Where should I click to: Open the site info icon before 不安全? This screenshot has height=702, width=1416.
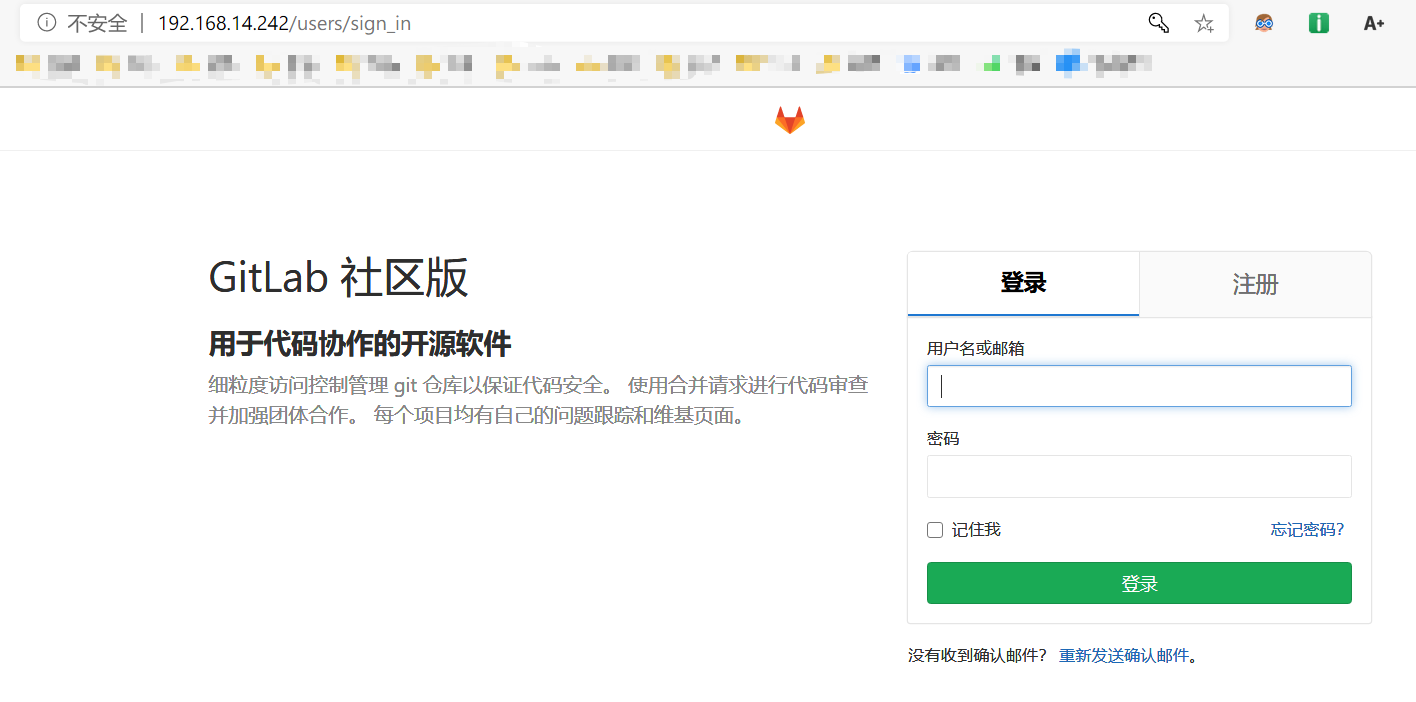click(x=46, y=22)
